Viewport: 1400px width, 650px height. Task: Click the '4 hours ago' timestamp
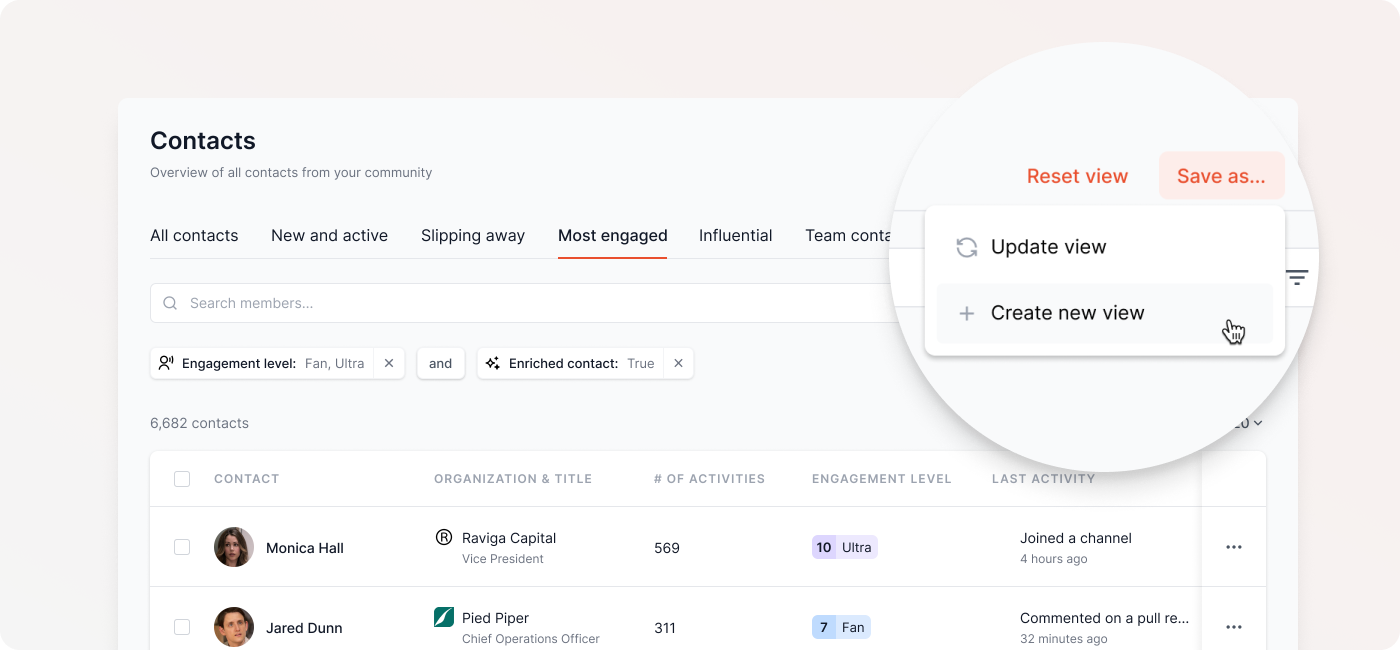(1054, 559)
